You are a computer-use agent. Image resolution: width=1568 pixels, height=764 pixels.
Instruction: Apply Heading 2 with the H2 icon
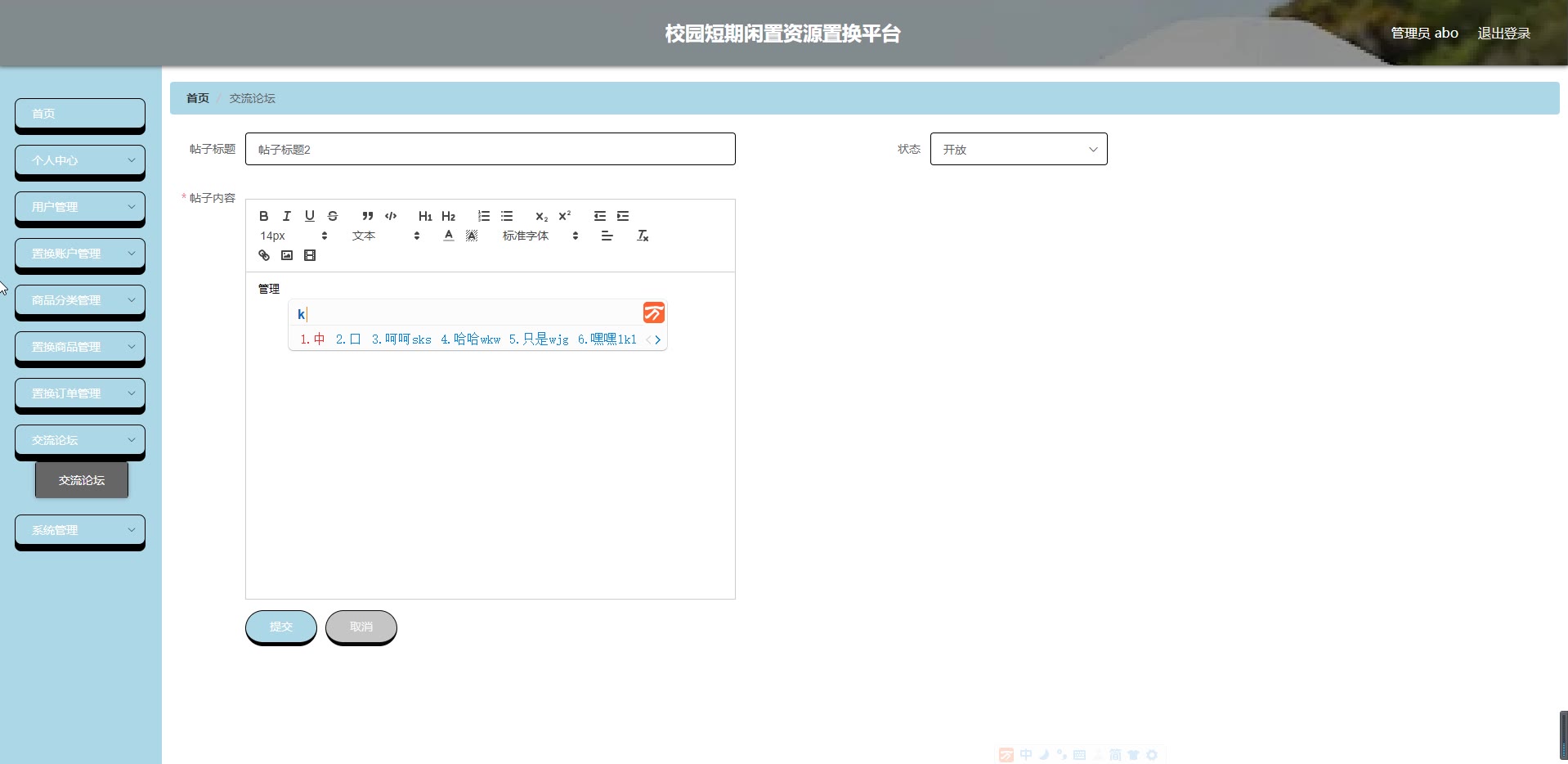coord(448,216)
